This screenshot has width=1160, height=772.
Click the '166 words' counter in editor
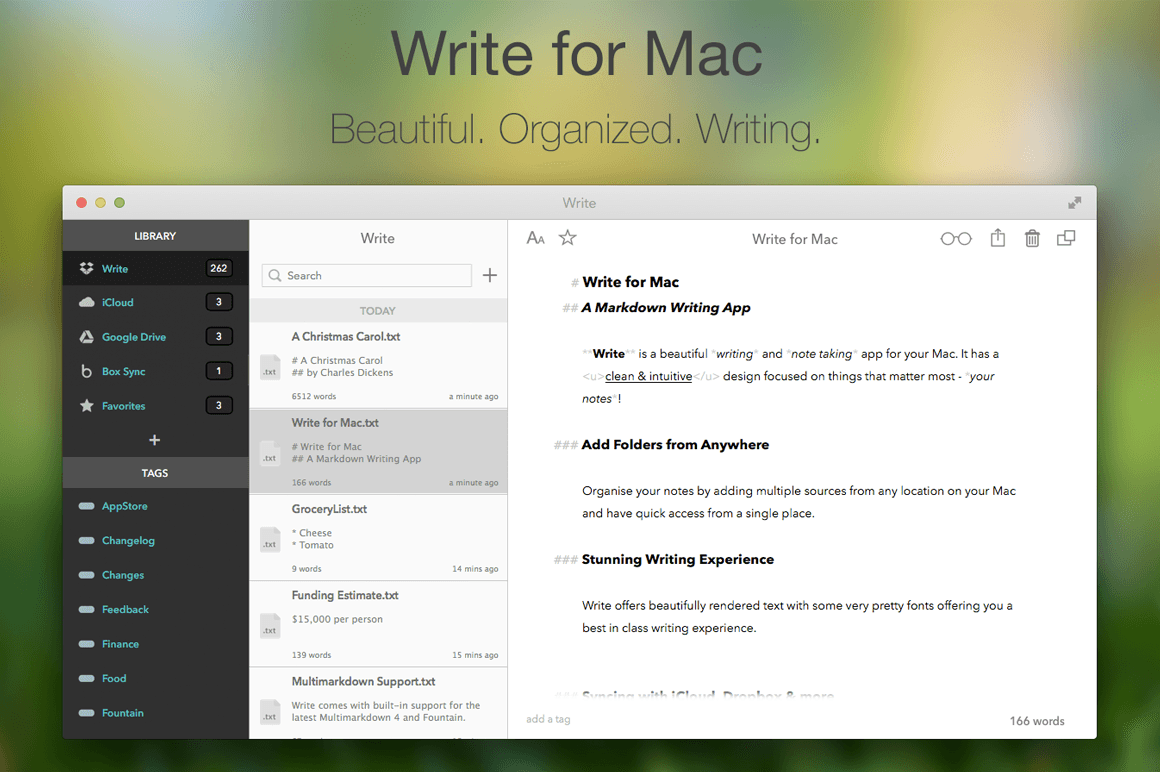pos(1037,720)
